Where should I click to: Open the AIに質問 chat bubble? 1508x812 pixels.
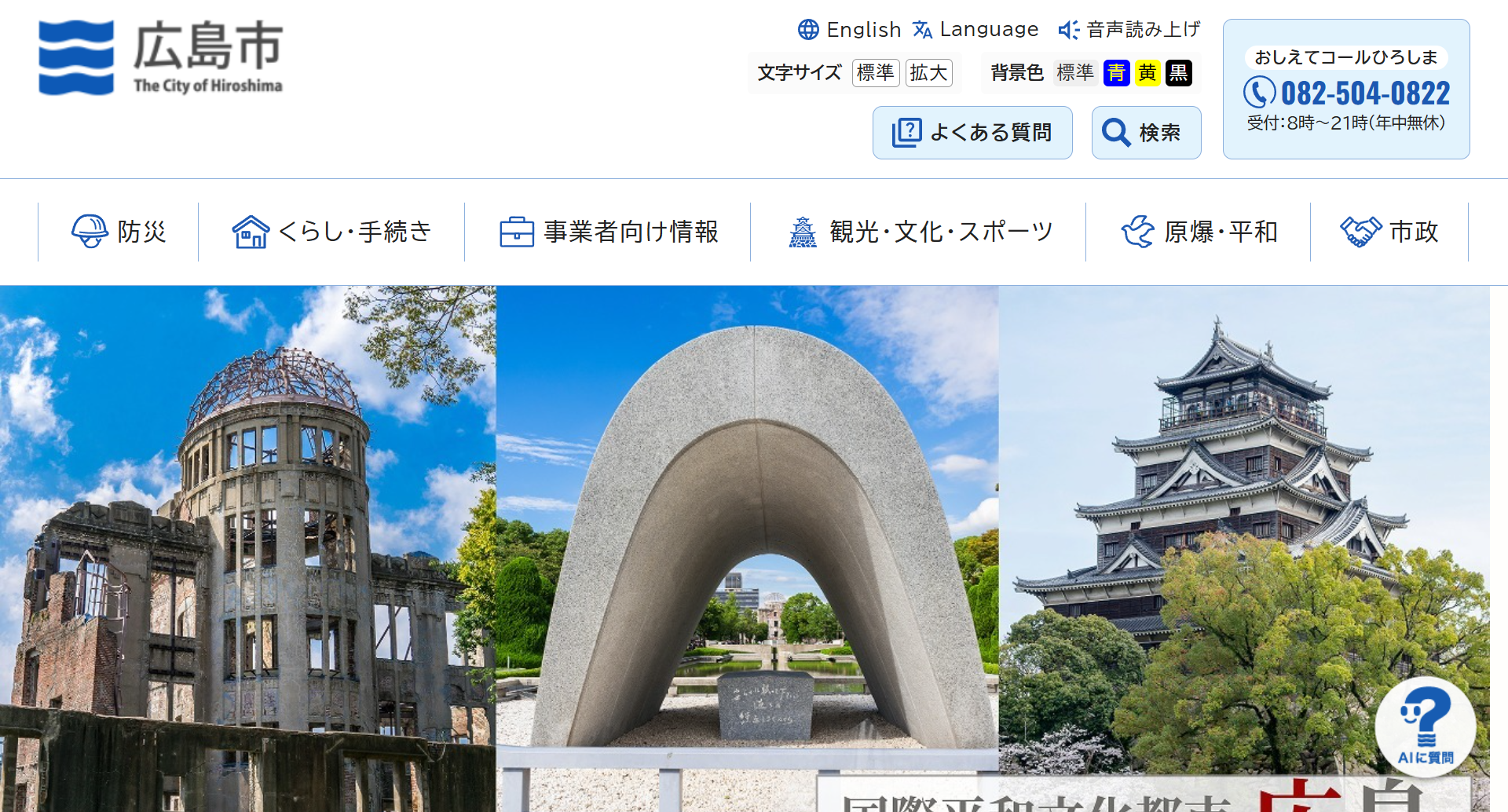(x=1425, y=726)
